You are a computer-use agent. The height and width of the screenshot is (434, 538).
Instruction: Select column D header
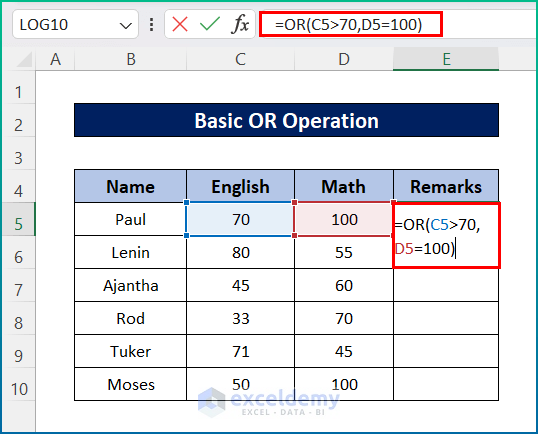(344, 59)
